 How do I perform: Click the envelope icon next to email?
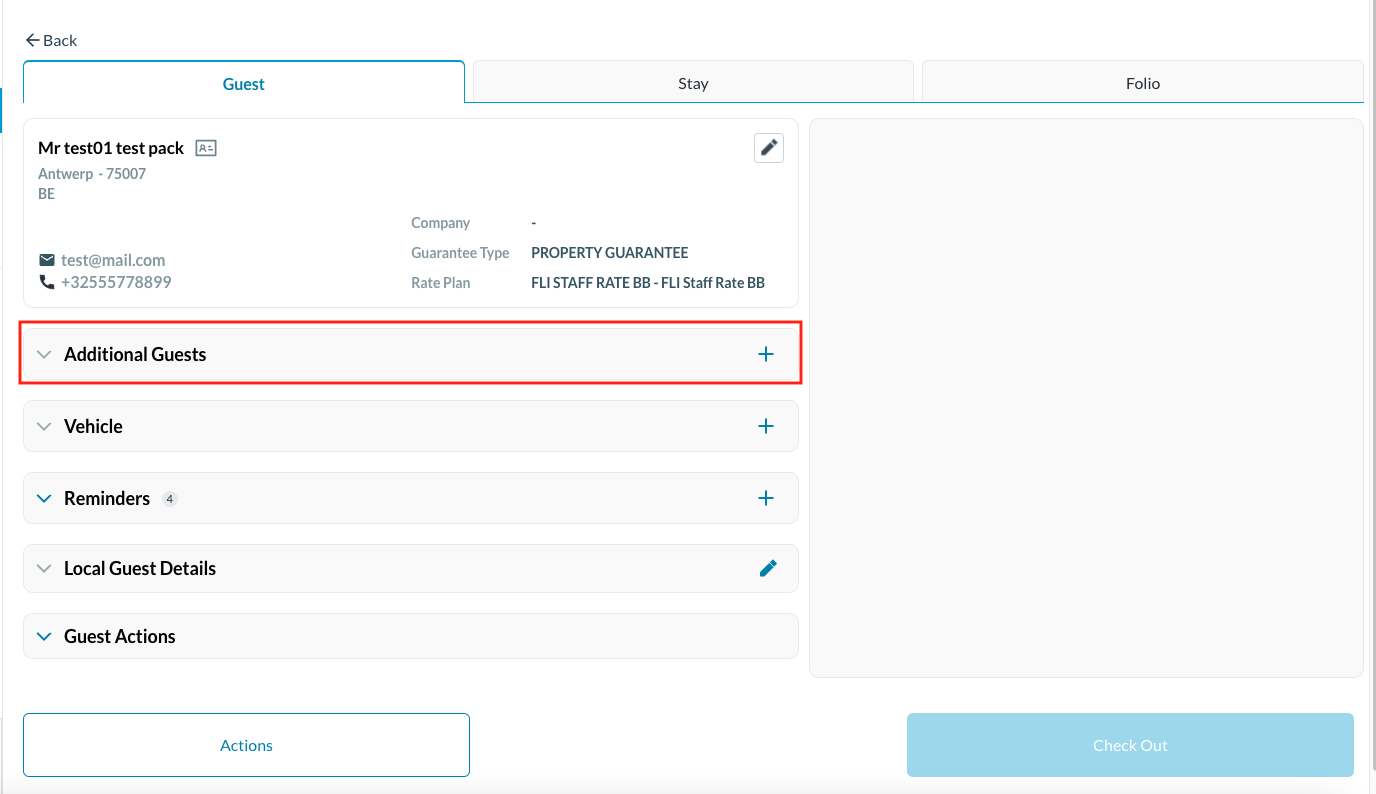click(x=47, y=260)
